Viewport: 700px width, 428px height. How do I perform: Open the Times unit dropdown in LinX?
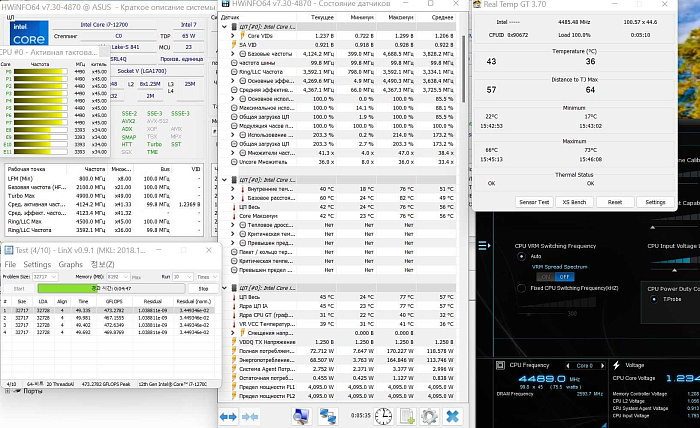[x=207, y=277]
